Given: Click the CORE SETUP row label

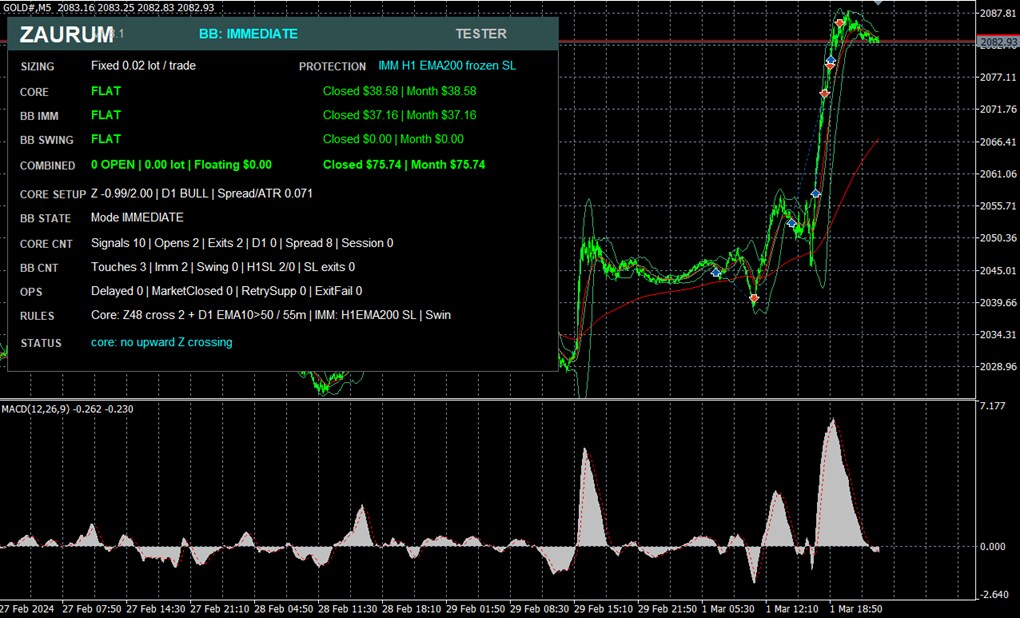Looking at the screenshot, I should click(53, 195).
